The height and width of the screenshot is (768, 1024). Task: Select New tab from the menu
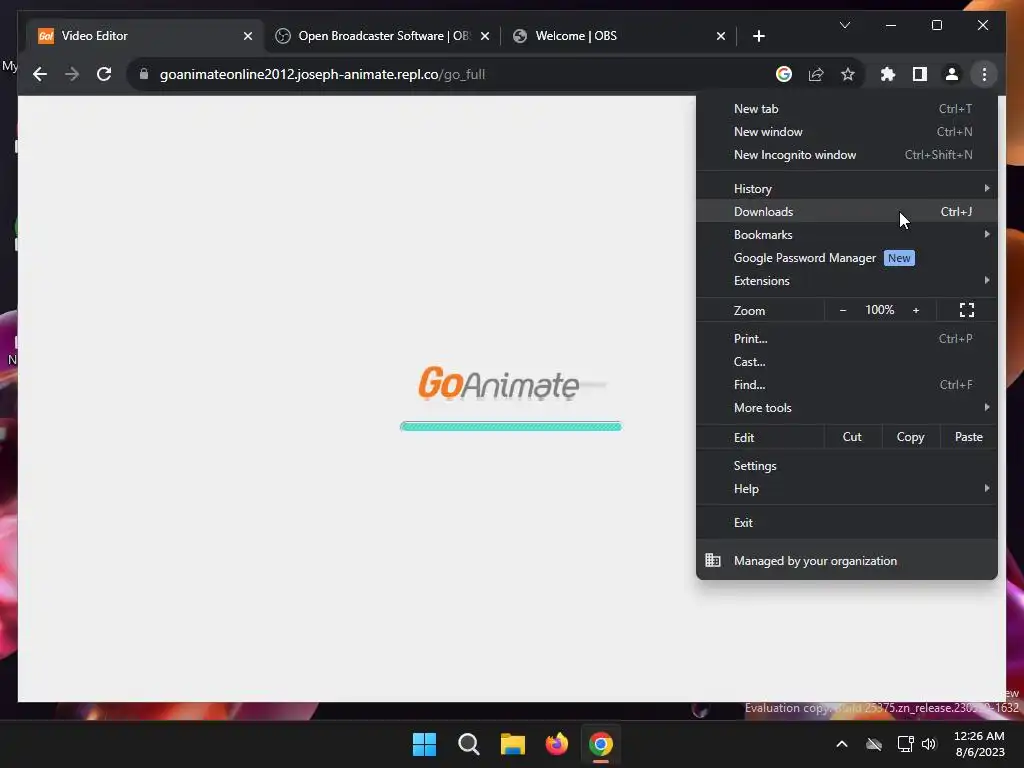click(x=846, y=109)
